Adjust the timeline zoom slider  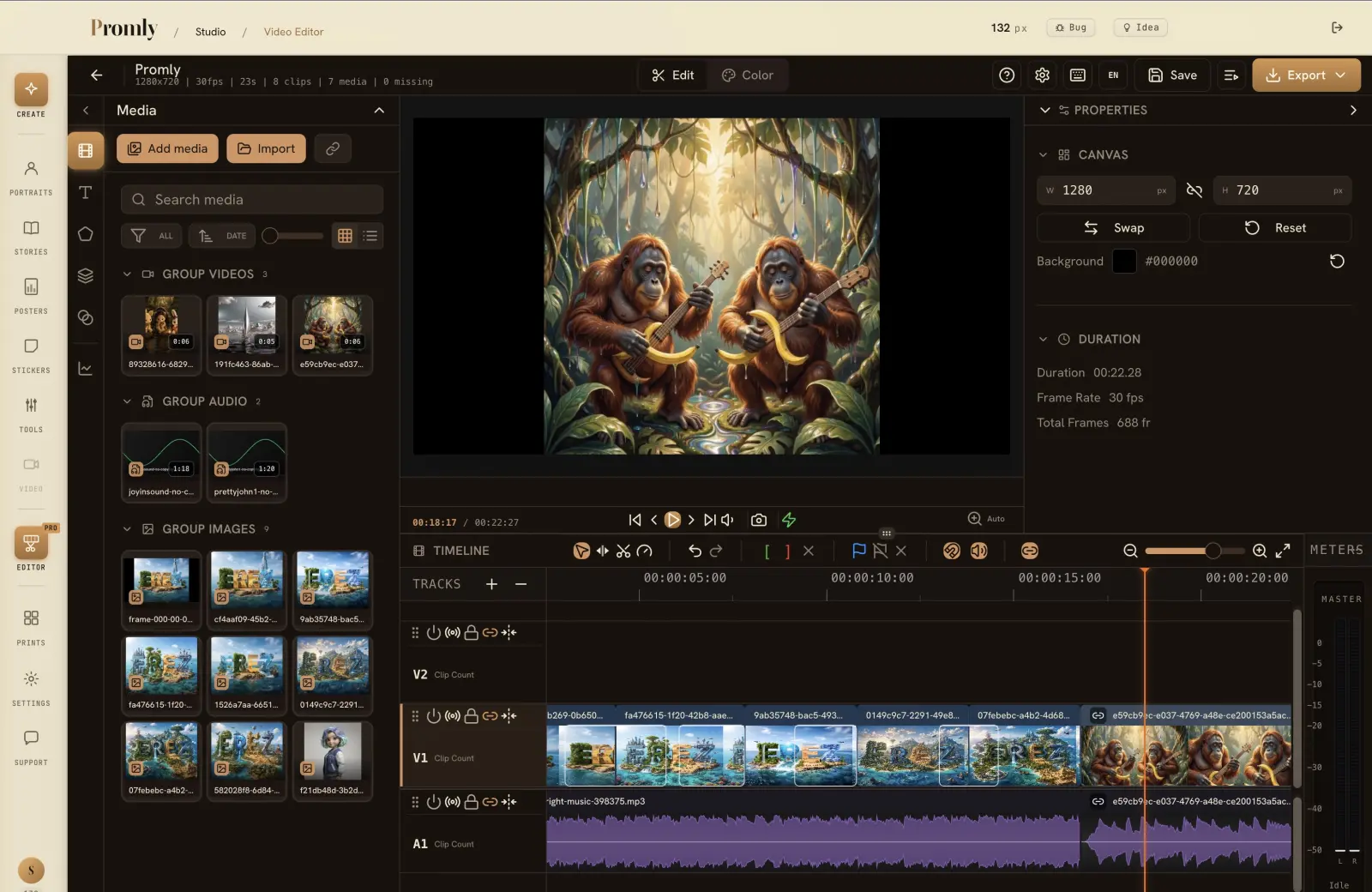pos(1194,551)
